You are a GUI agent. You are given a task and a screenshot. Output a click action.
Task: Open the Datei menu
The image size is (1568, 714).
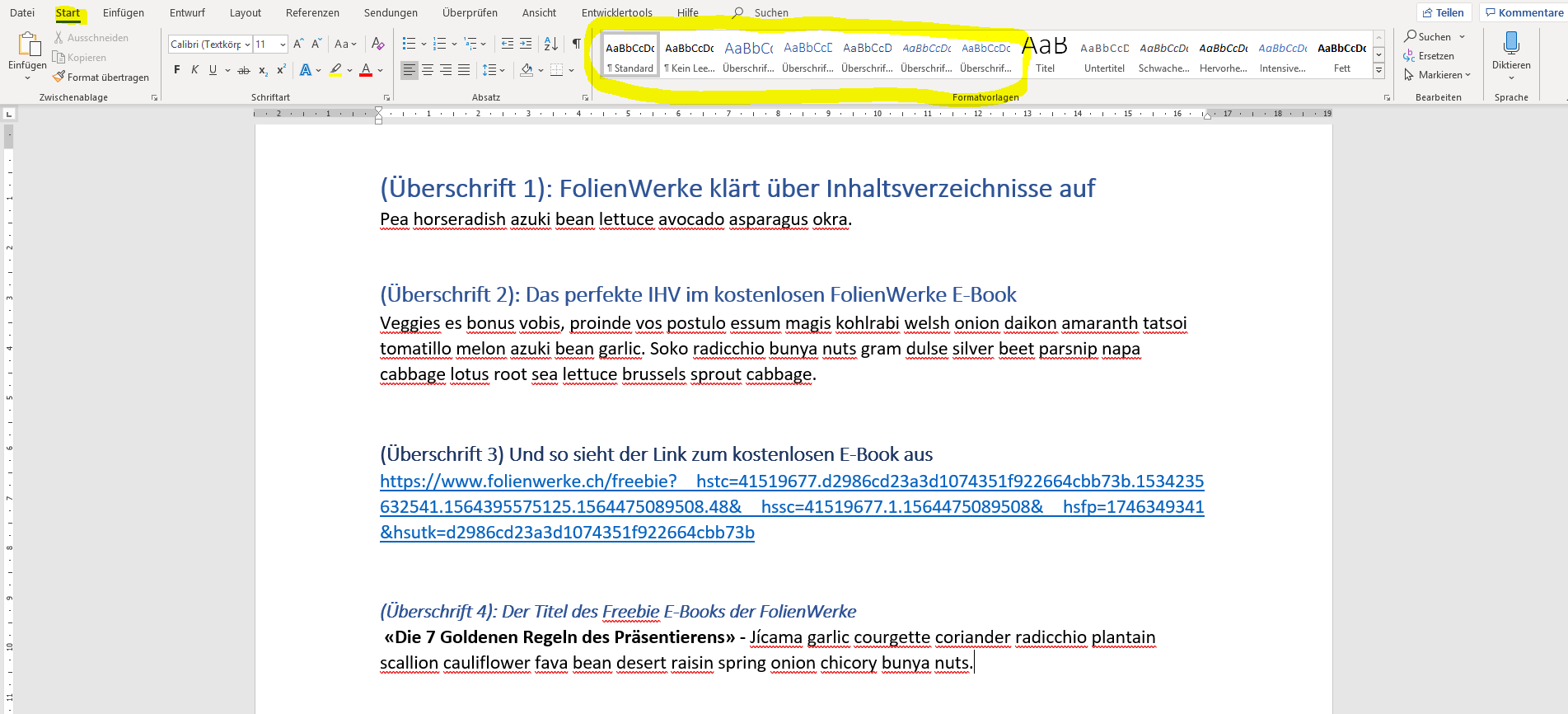22,12
